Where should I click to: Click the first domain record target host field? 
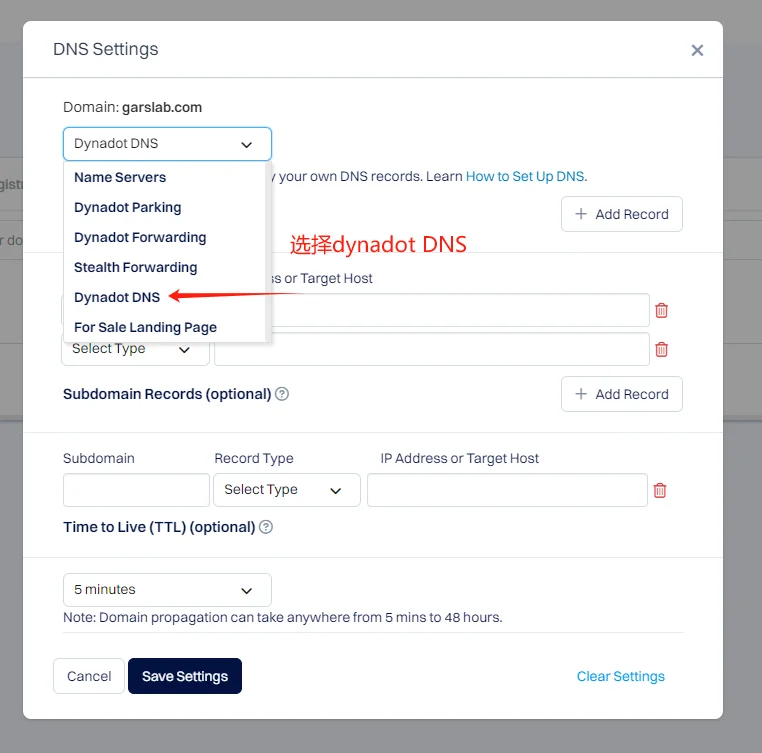[x=460, y=310]
